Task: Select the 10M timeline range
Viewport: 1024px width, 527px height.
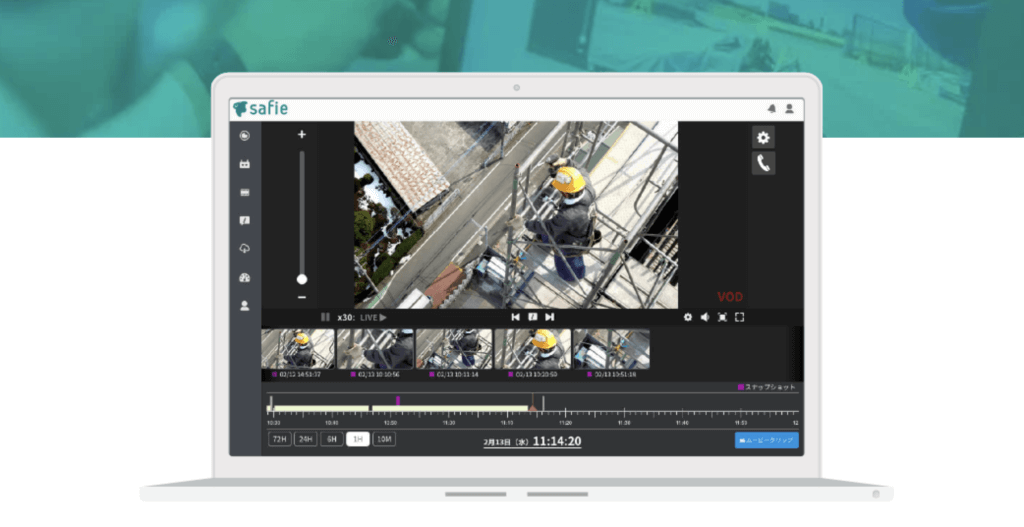Action: [384, 439]
